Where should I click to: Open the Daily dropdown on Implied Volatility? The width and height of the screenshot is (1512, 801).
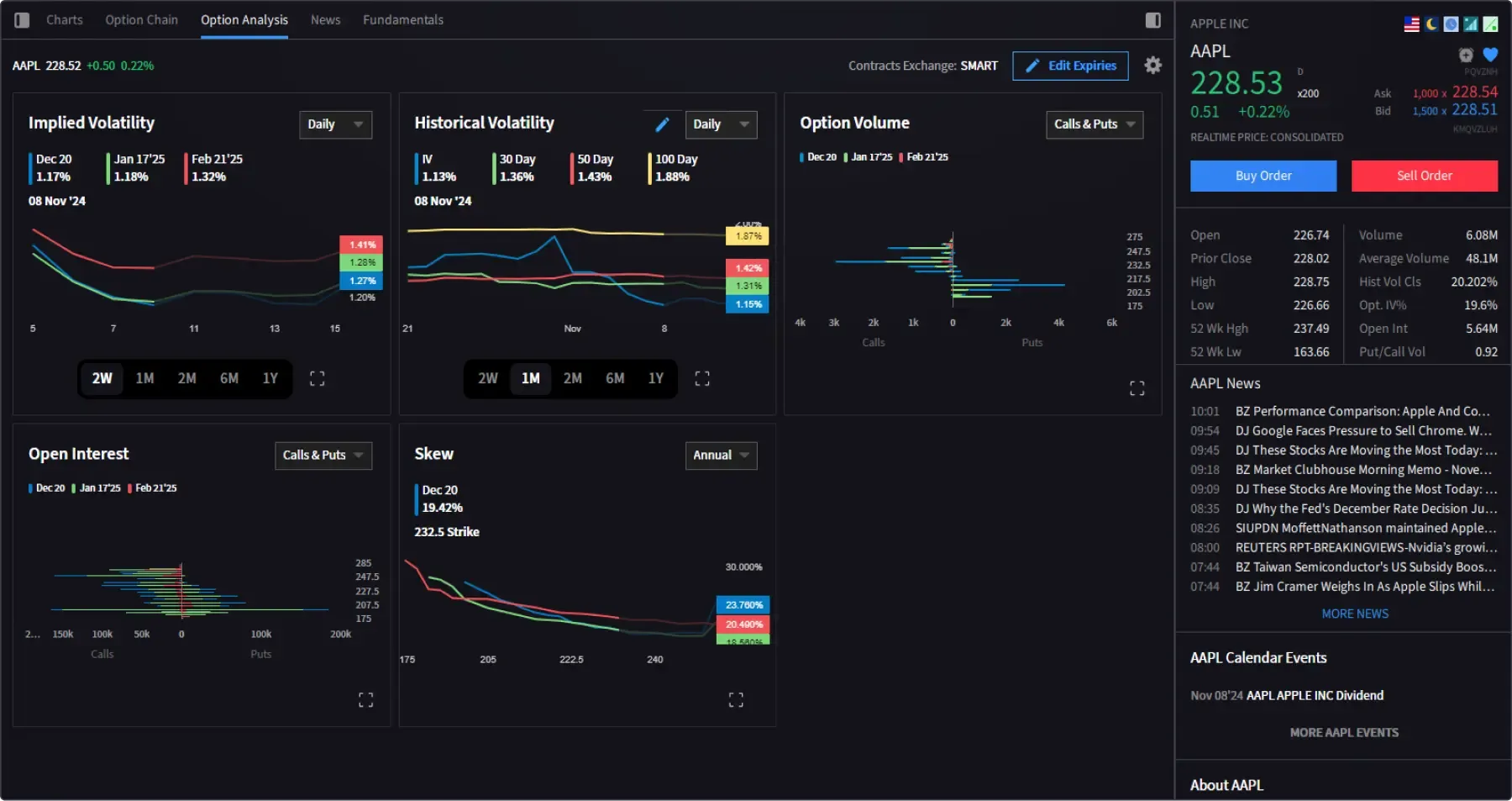click(x=335, y=124)
